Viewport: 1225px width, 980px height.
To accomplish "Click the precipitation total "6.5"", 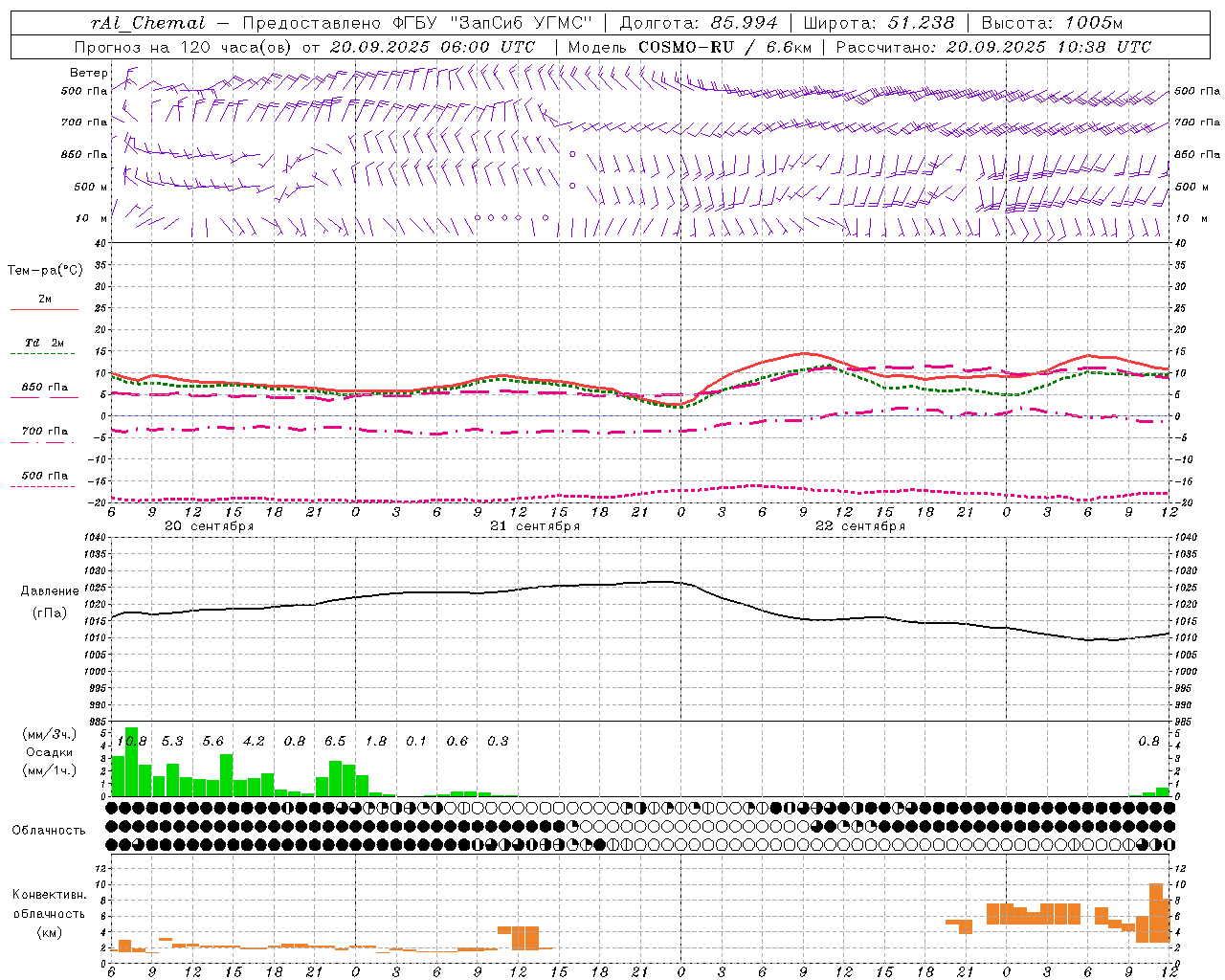I will tap(335, 742).
